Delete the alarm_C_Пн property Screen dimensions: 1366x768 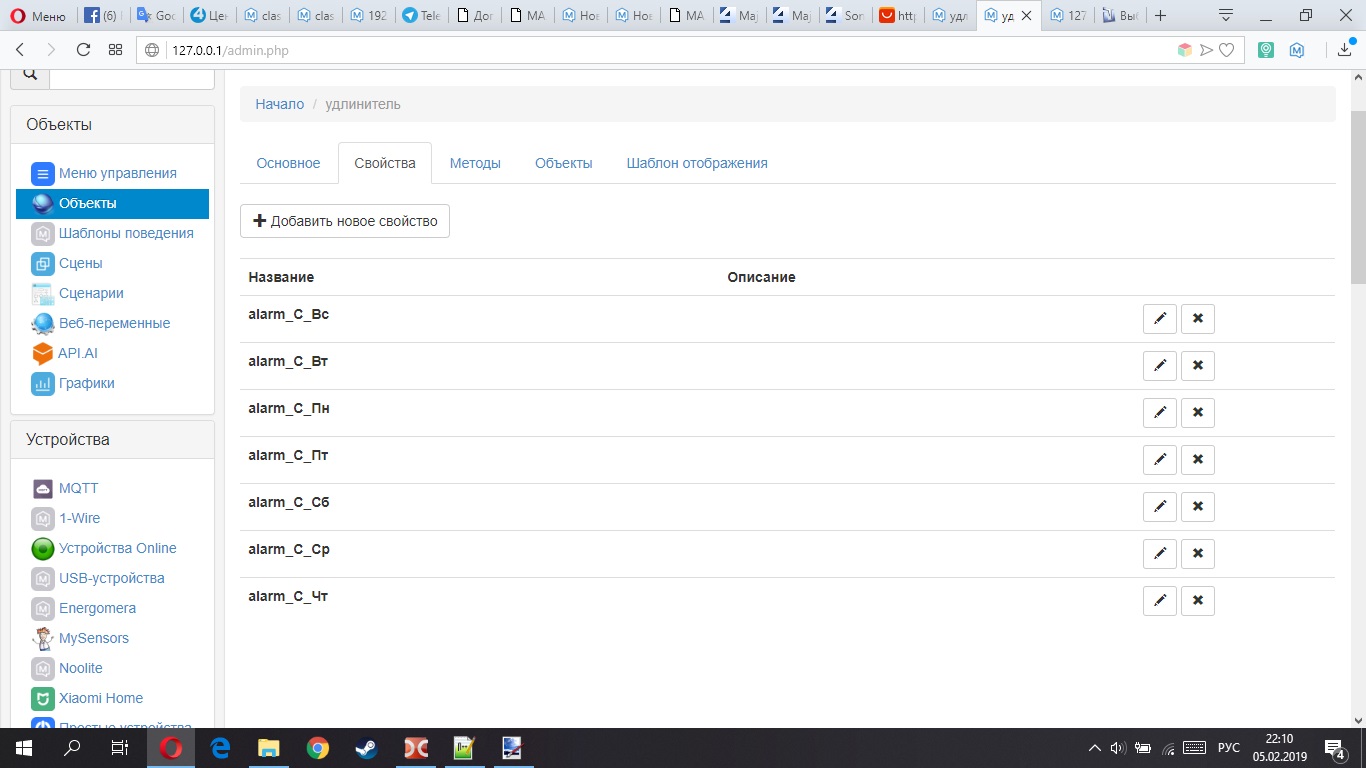click(x=1198, y=413)
